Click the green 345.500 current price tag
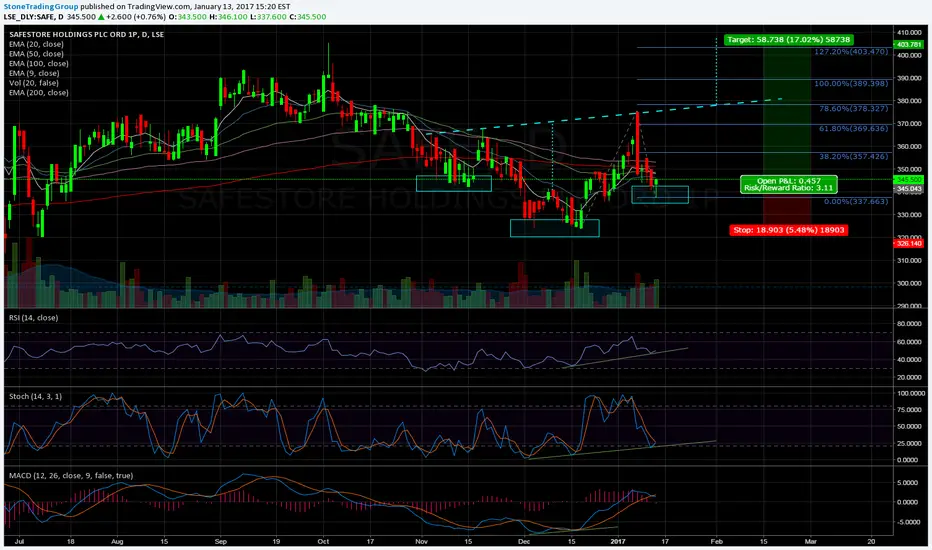 coord(909,180)
